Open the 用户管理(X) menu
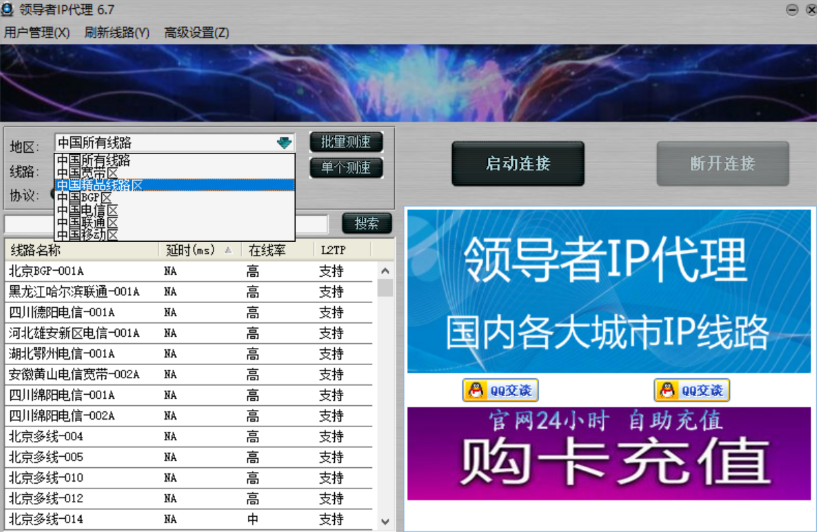The height and width of the screenshot is (532, 817). click(37, 32)
